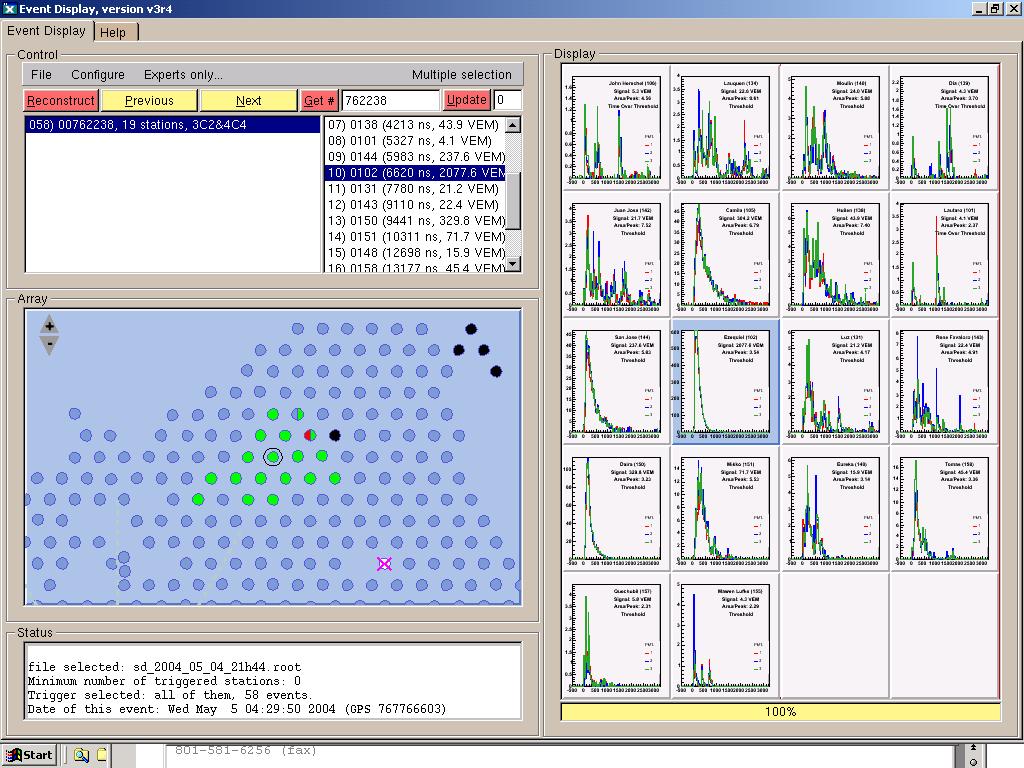Zoom in the array map with plus icon
The height and width of the screenshot is (768, 1024).
pos(49,325)
